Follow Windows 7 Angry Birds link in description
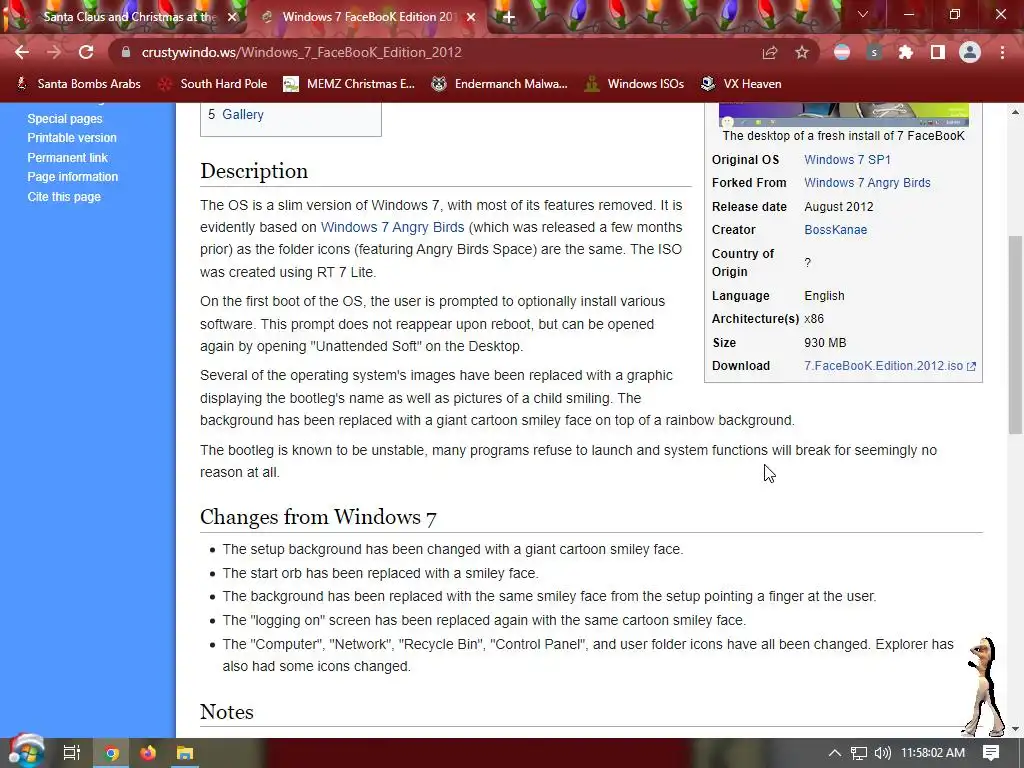The height and width of the screenshot is (768, 1024). coord(392,227)
